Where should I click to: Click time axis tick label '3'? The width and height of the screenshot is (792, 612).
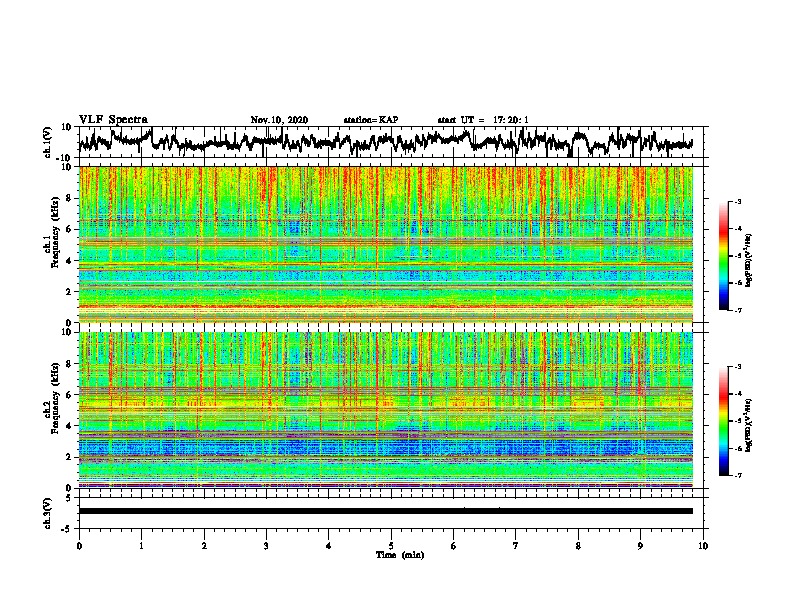click(x=266, y=546)
